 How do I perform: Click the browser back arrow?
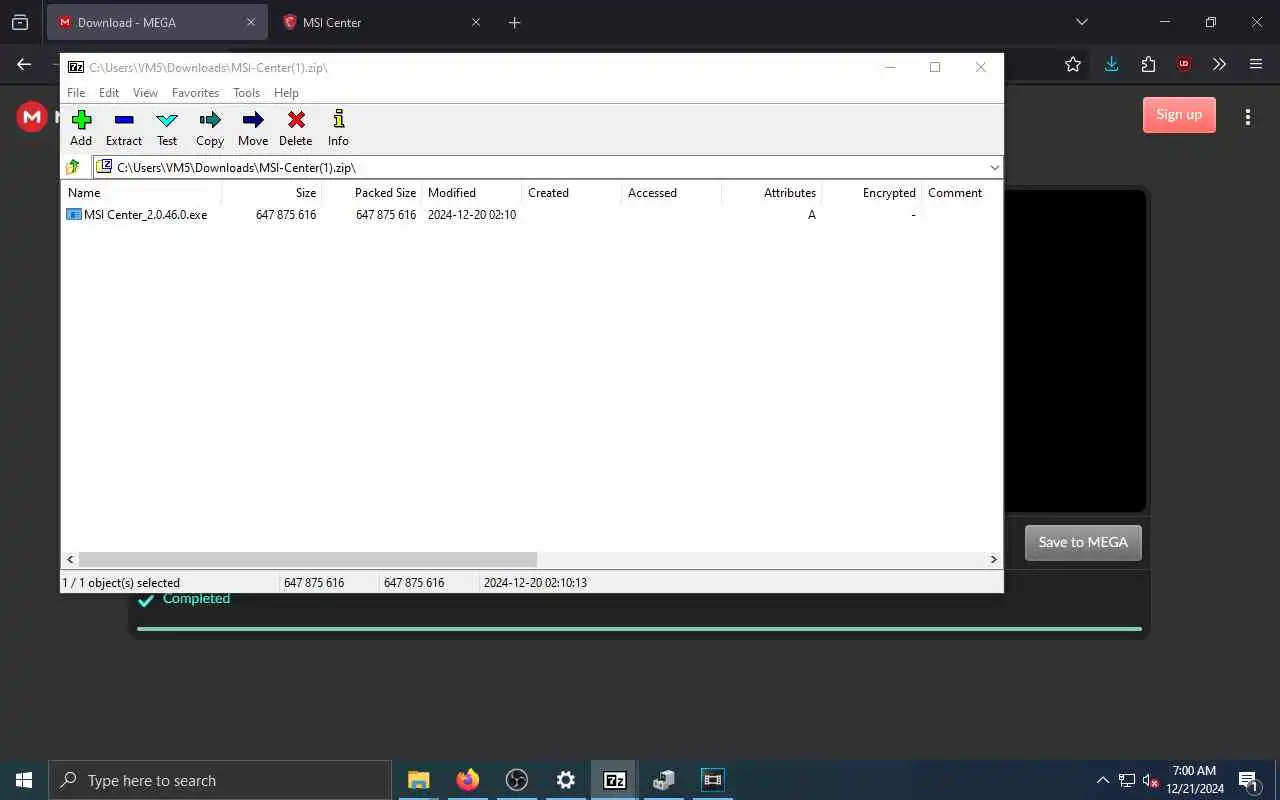[x=24, y=64]
